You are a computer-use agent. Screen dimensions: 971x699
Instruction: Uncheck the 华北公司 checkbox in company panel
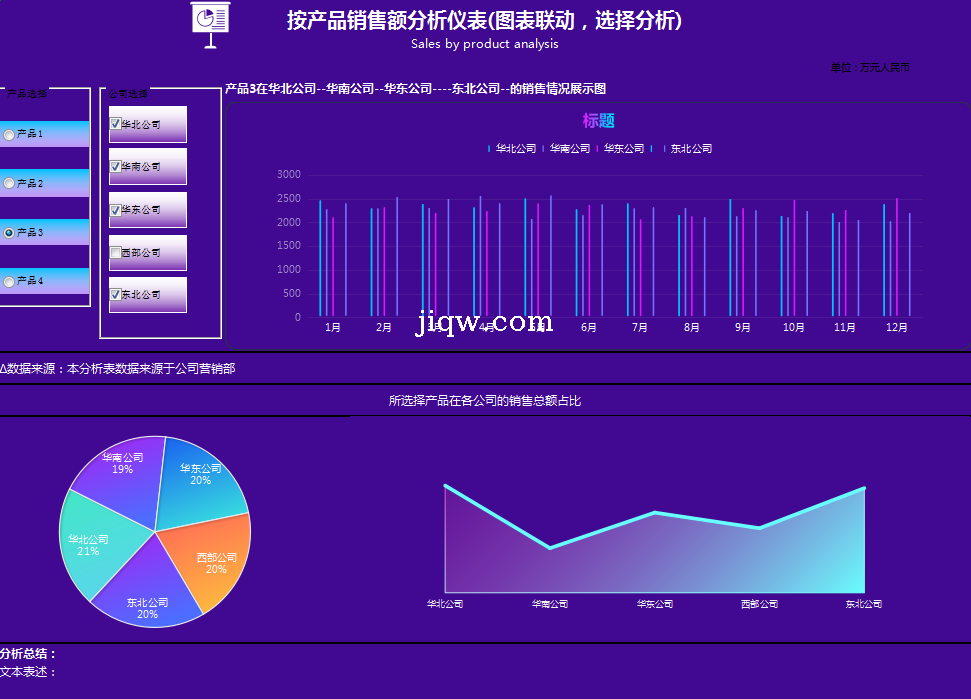[x=116, y=124]
